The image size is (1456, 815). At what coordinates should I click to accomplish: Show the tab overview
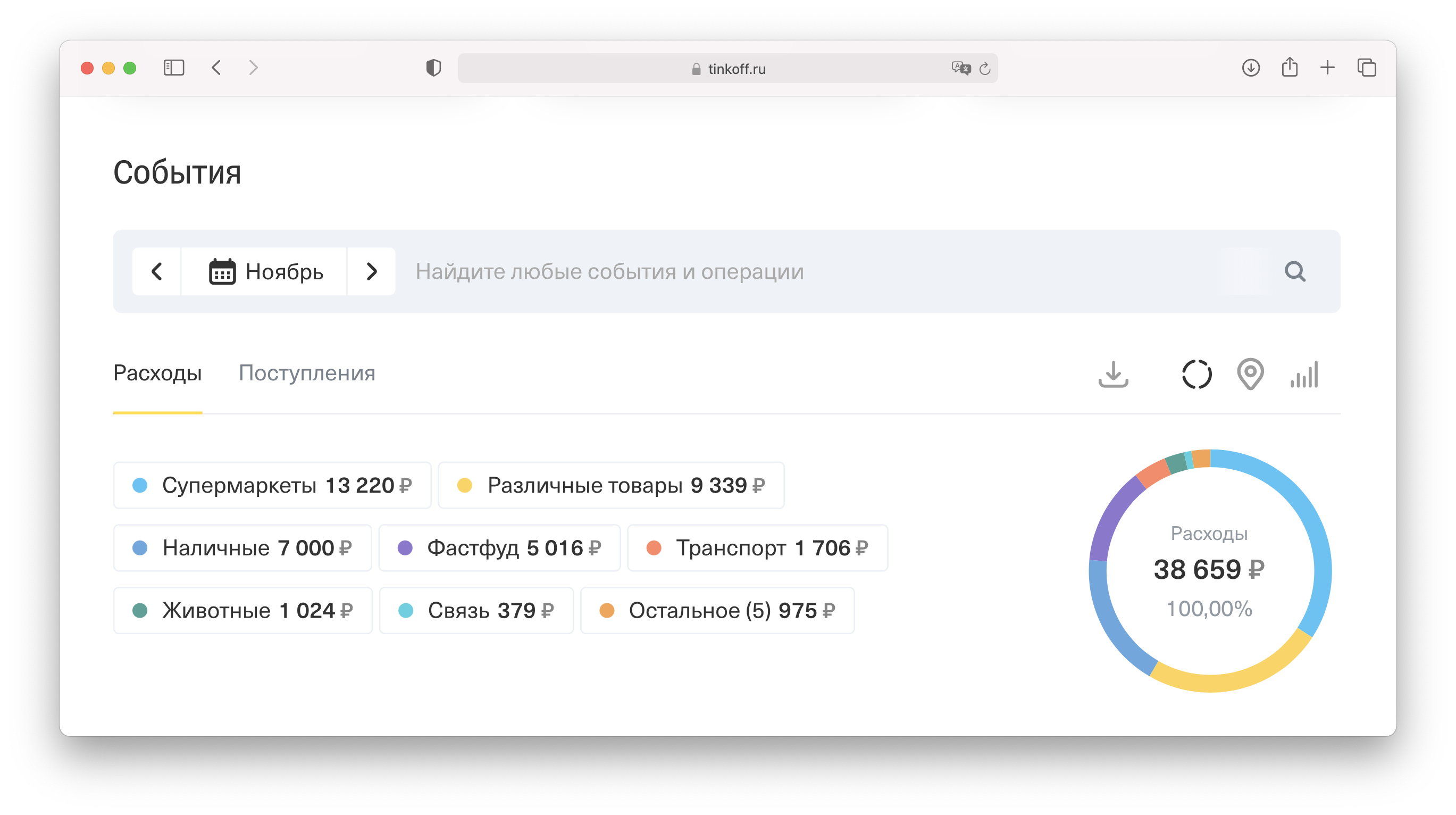tap(1367, 68)
